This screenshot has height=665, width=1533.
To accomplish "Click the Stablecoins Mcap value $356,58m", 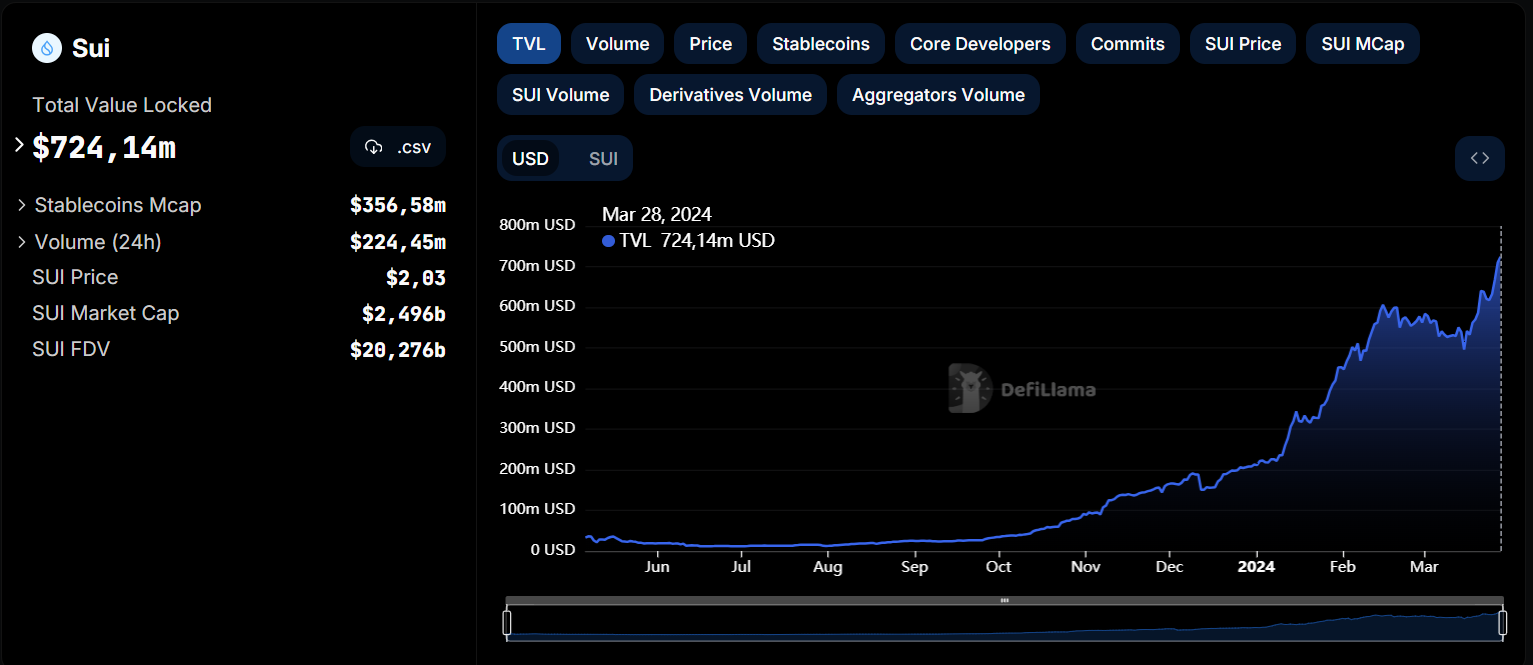I will pos(398,205).
